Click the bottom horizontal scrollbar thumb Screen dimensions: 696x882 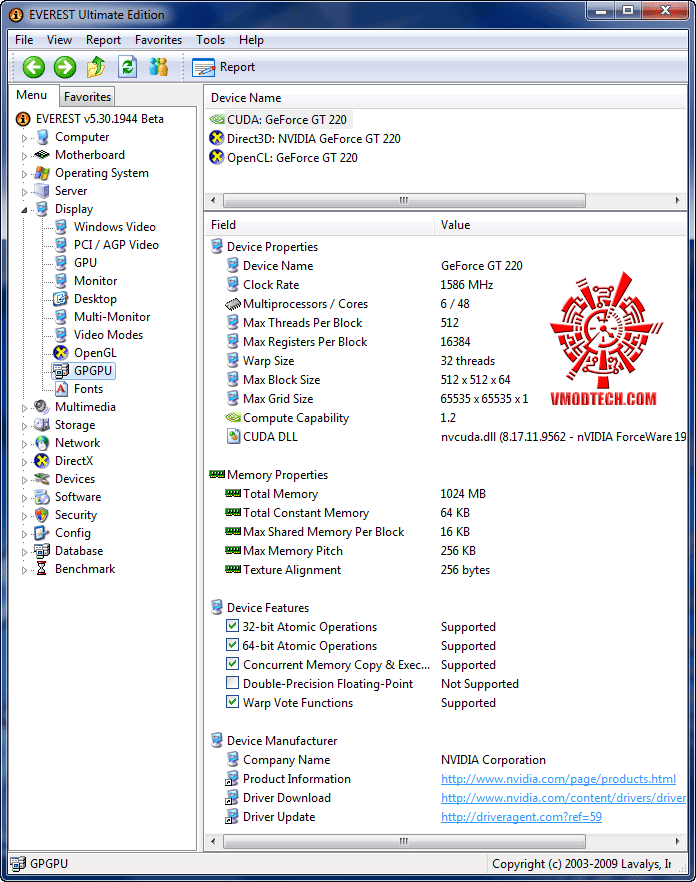tap(404, 842)
